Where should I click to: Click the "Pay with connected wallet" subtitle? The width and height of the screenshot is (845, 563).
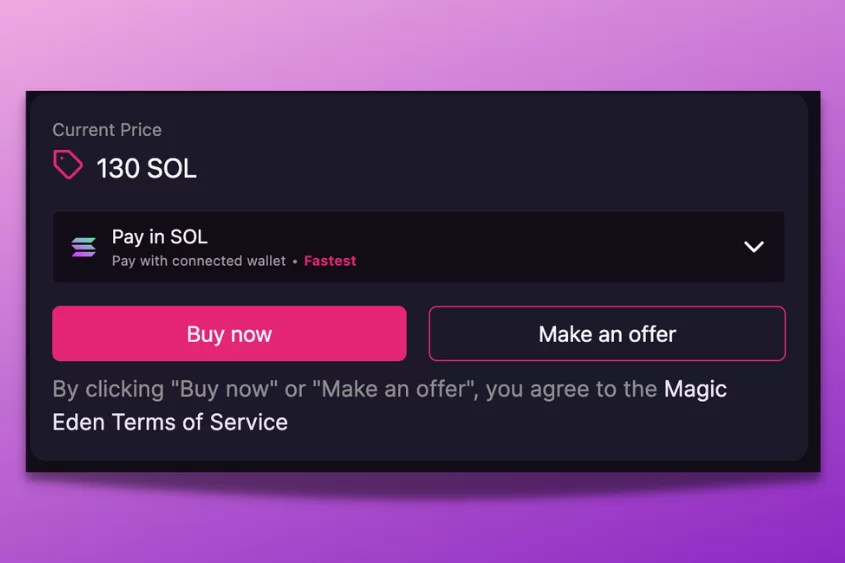[198, 261]
